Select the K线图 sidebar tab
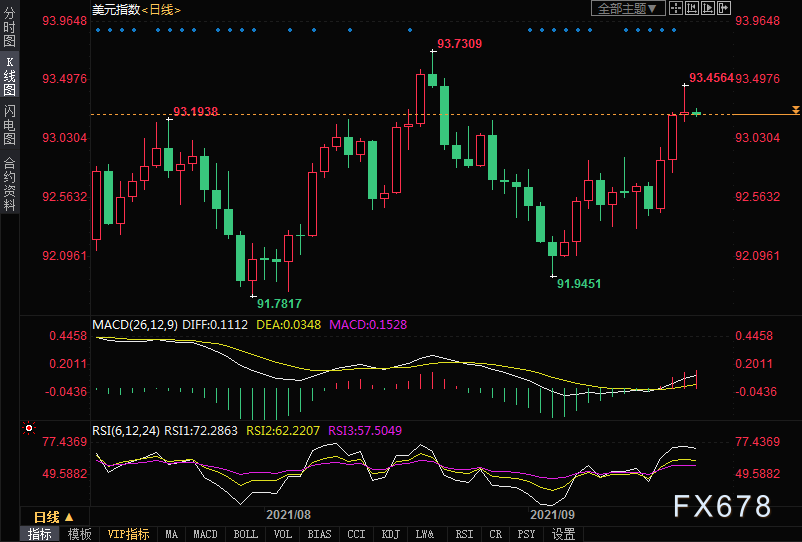802x542 pixels. click(x=9, y=76)
